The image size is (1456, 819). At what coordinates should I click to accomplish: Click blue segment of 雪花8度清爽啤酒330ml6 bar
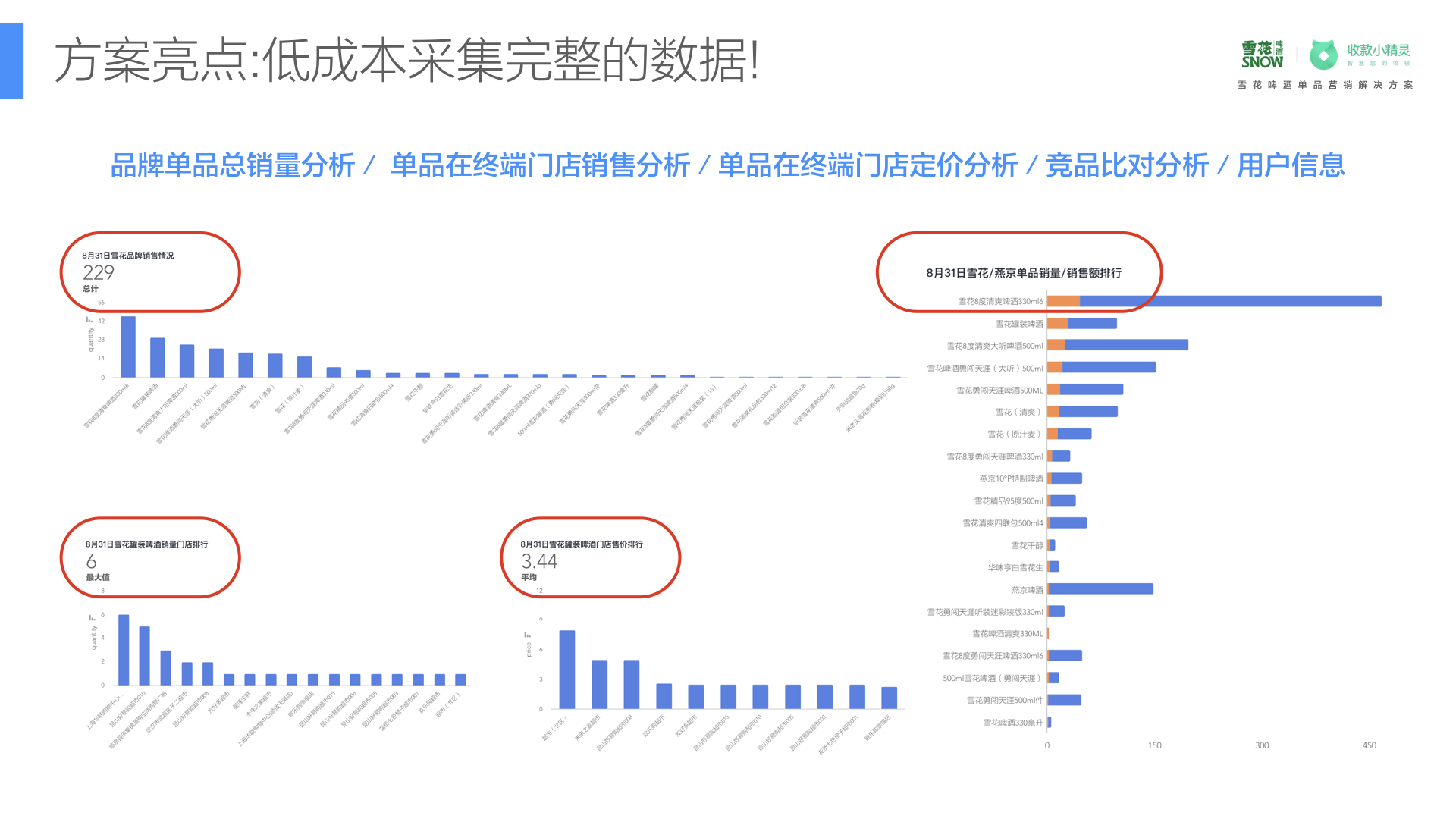tap(1231, 301)
